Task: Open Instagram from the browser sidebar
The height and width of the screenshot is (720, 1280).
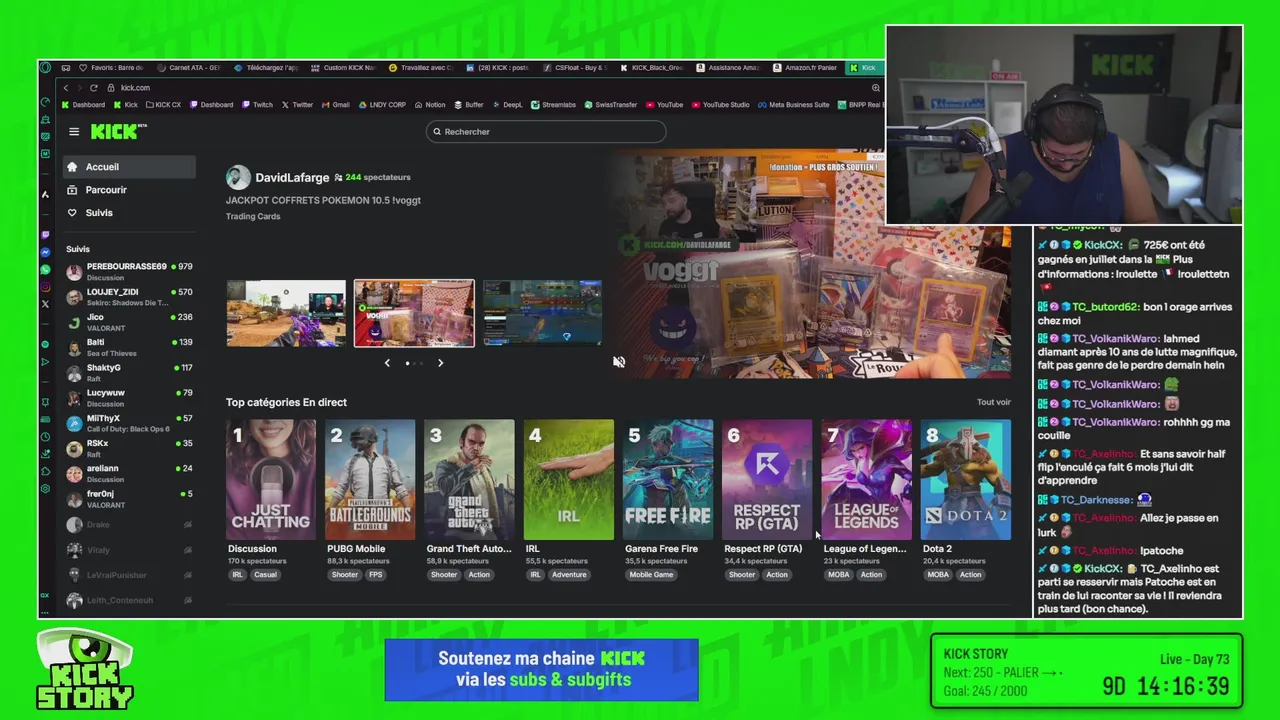Action: coord(45,287)
